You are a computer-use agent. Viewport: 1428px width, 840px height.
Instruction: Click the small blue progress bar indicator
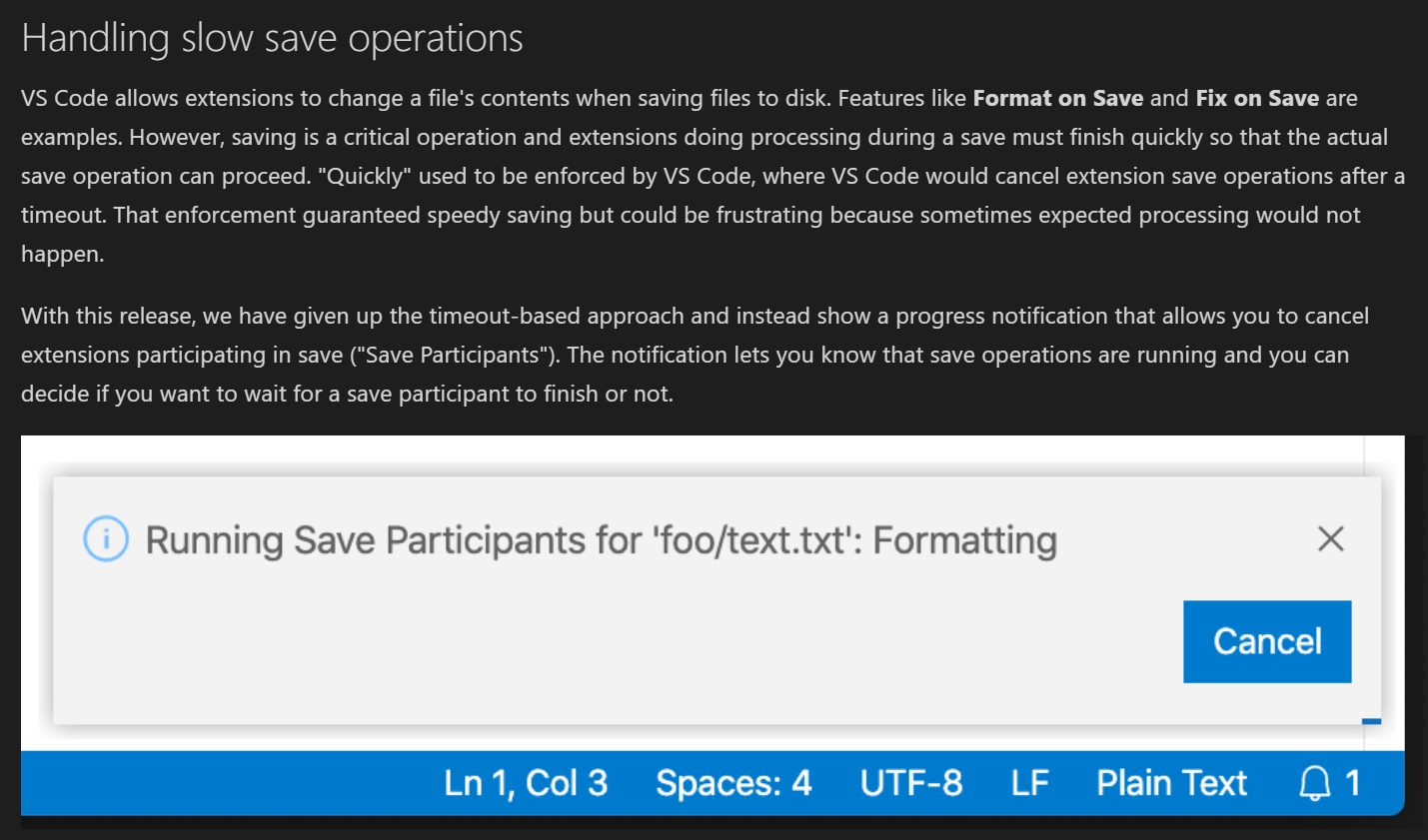[1372, 721]
